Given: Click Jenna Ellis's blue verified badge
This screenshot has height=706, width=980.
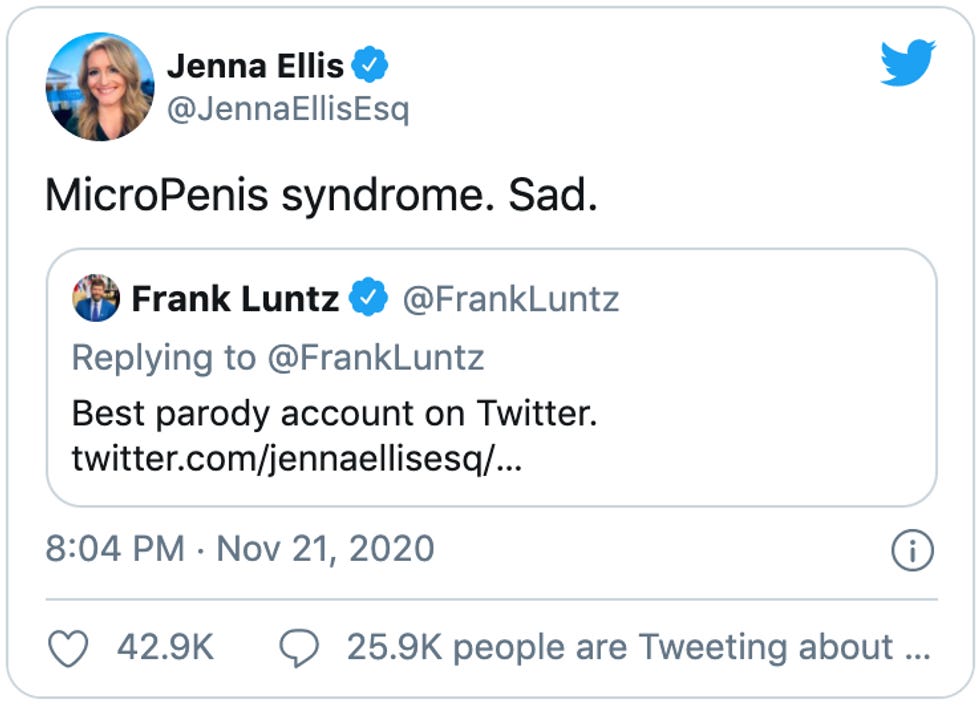Looking at the screenshot, I should pos(373,66).
